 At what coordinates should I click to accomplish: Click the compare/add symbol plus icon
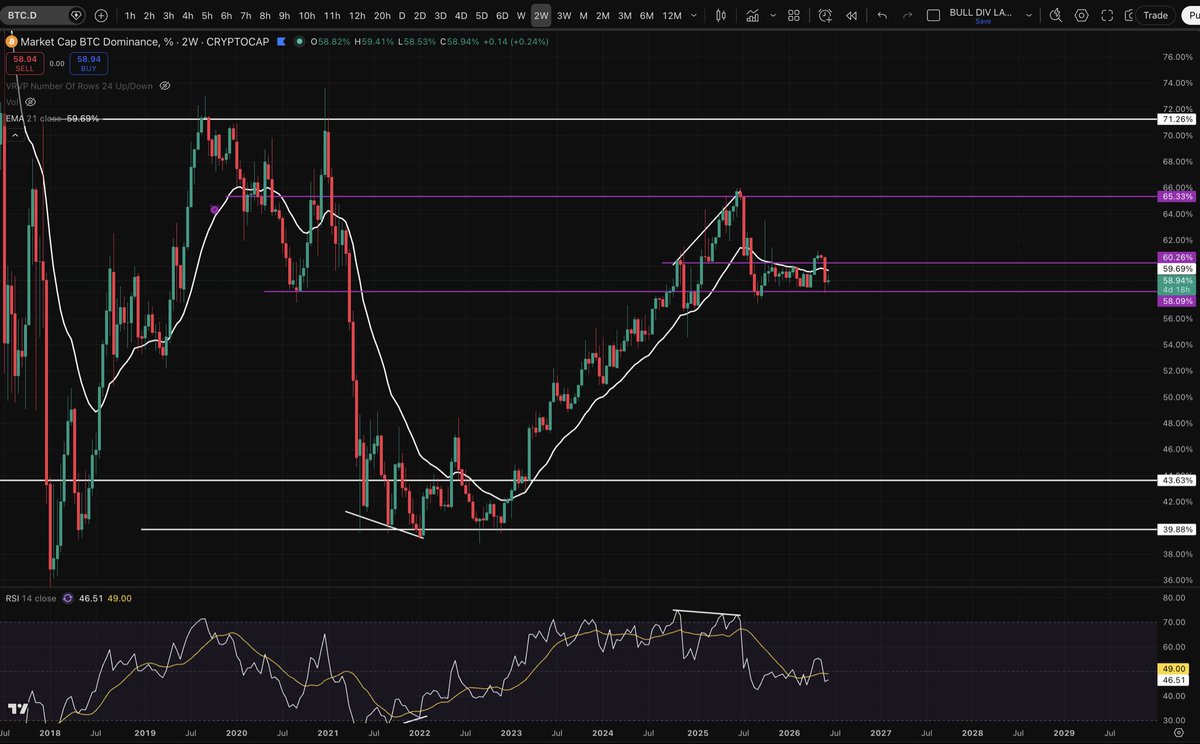pos(101,15)
